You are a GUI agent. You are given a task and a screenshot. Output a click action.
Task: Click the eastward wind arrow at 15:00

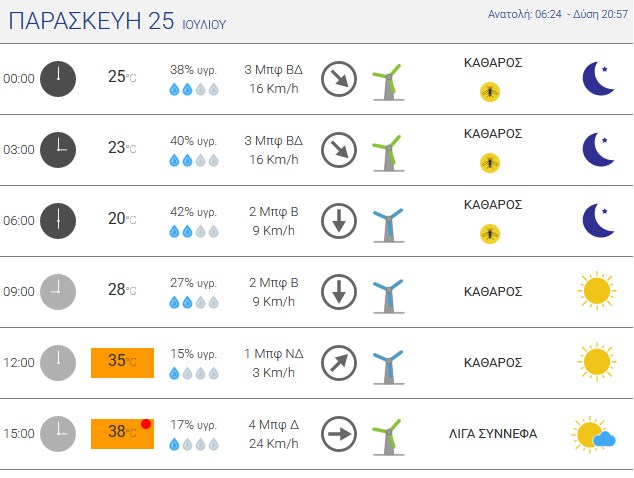[339, 434]
